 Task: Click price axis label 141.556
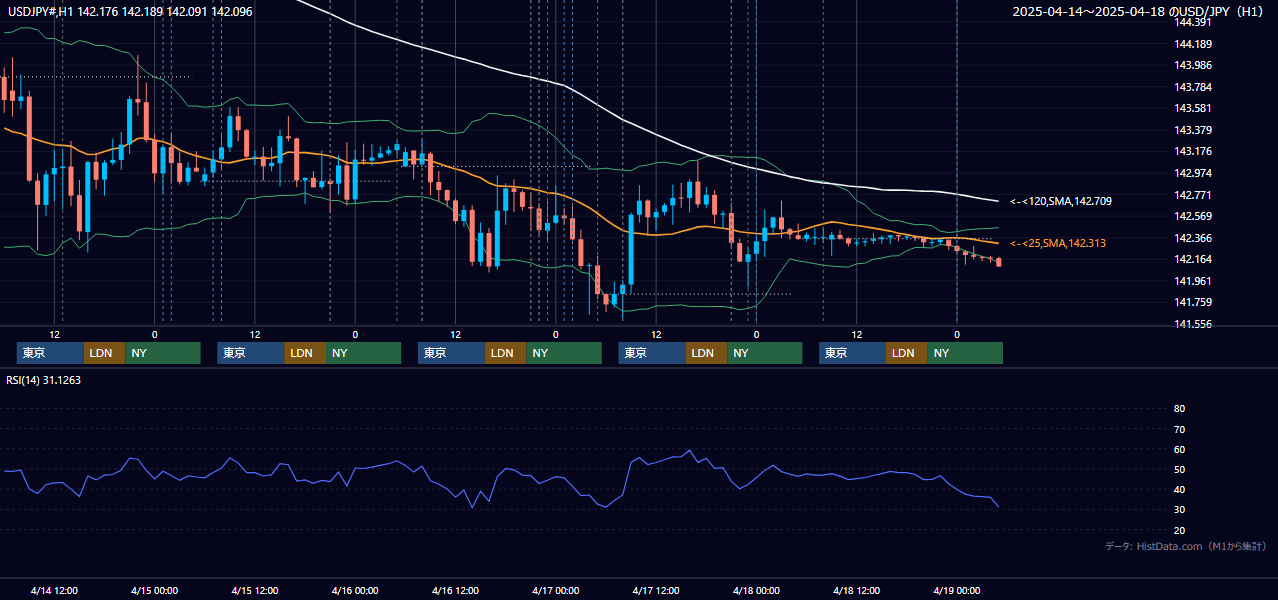[1193, 324]
